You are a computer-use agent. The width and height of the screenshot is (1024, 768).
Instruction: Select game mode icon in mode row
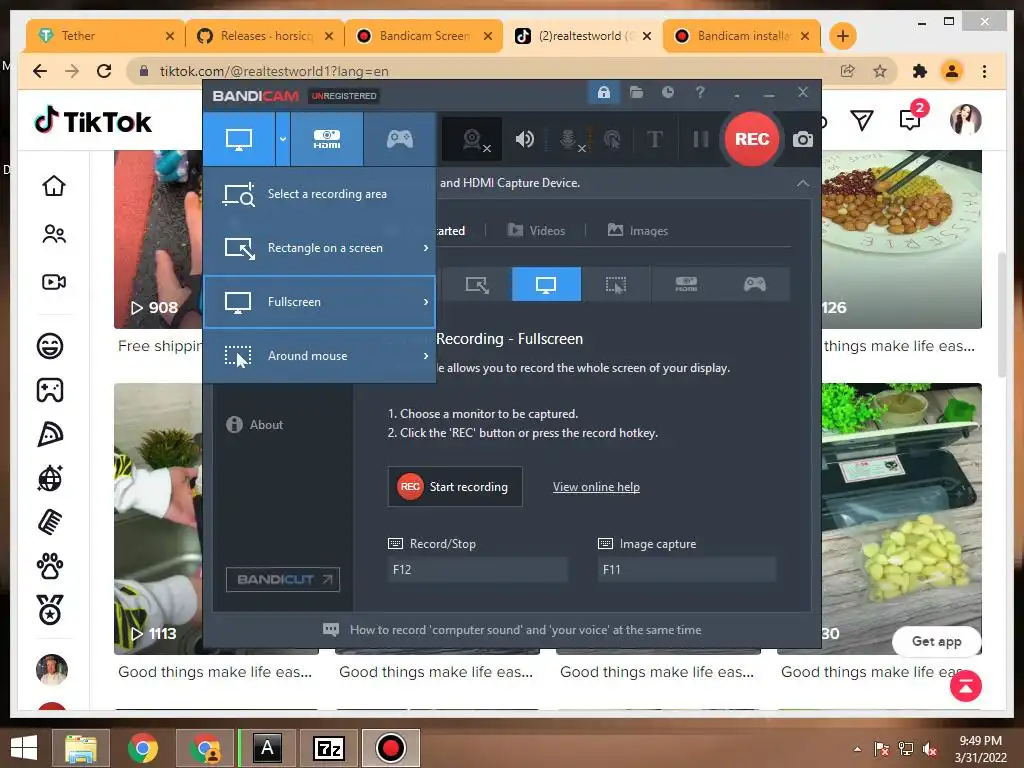coord(755,285)
